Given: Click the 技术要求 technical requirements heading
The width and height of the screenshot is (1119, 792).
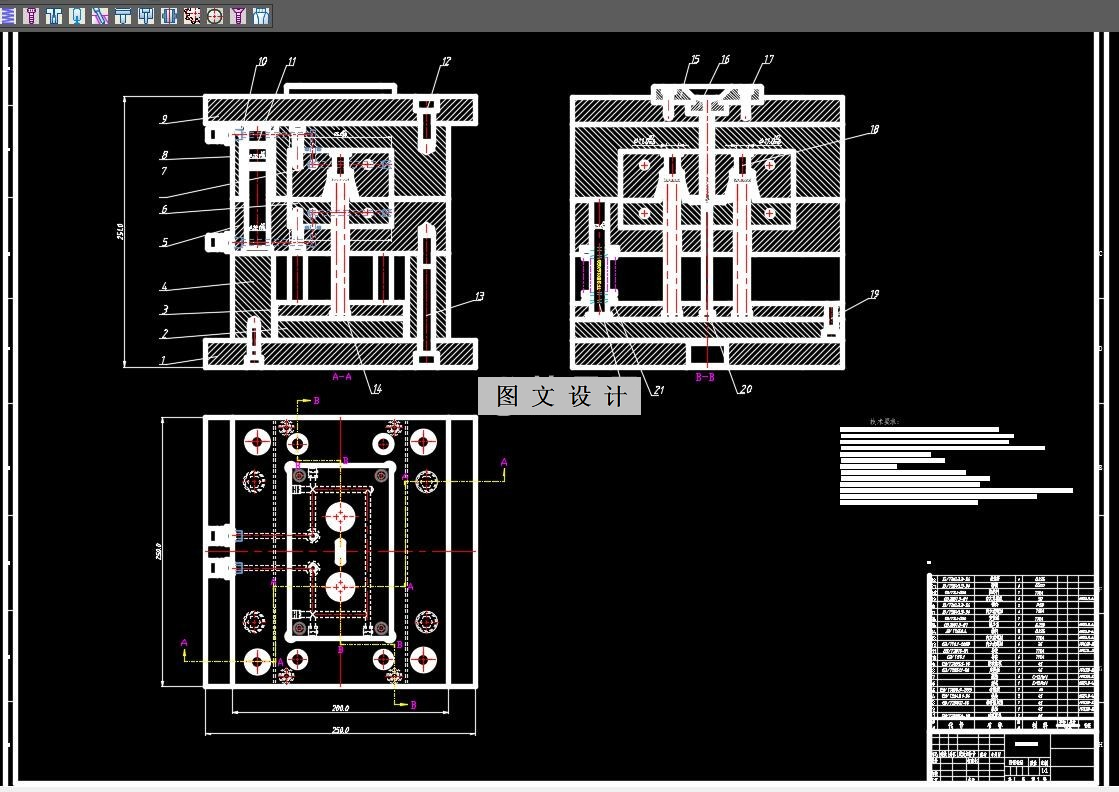Looking at the screenshot, I should pyautogui.click(x=883, y=422).
